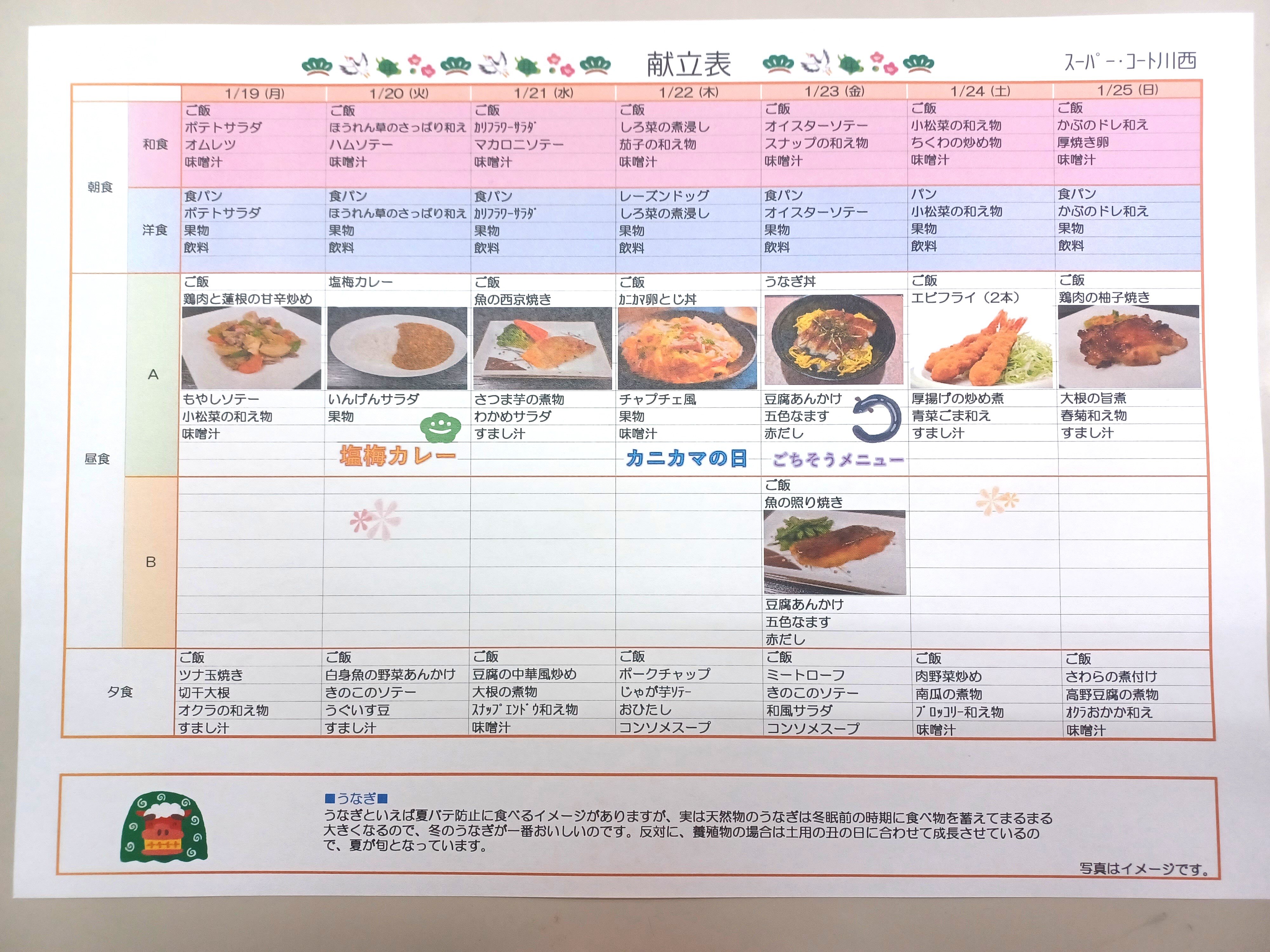Image resolution: width=1270 pixels, height=952 pixels.
Task: Click the カニカマの日 blue banner text
Action: click(x=687, y=458)
